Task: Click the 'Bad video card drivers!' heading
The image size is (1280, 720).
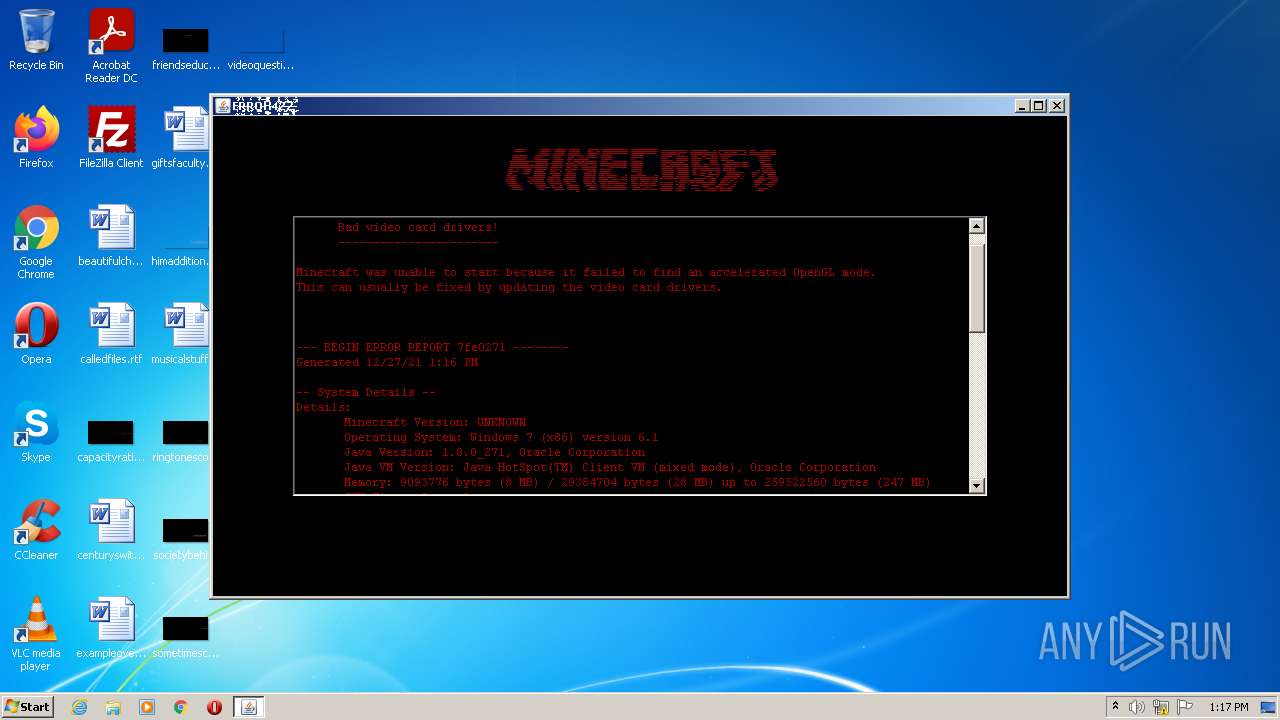Action: (417, 227)
